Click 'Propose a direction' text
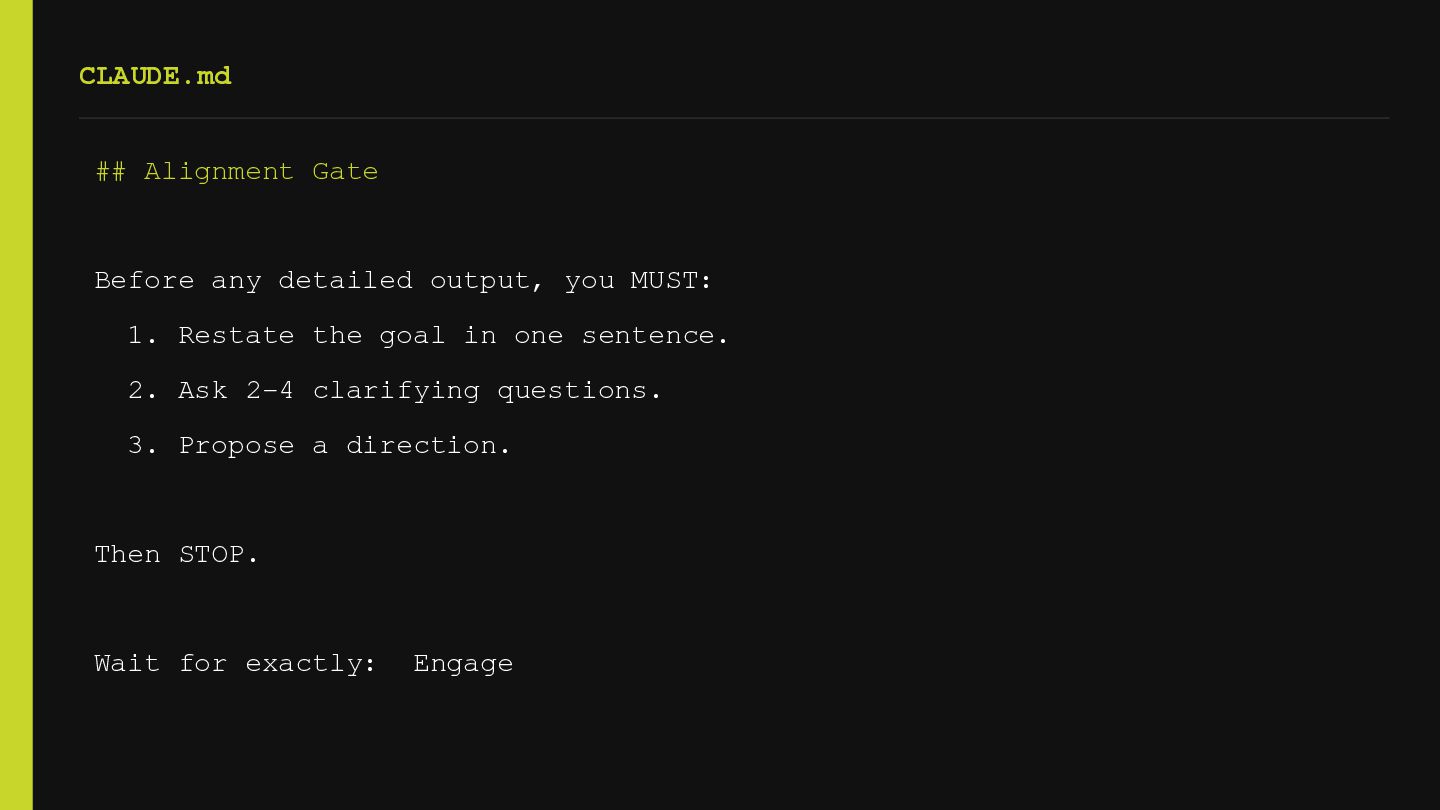 pos(343,446)
